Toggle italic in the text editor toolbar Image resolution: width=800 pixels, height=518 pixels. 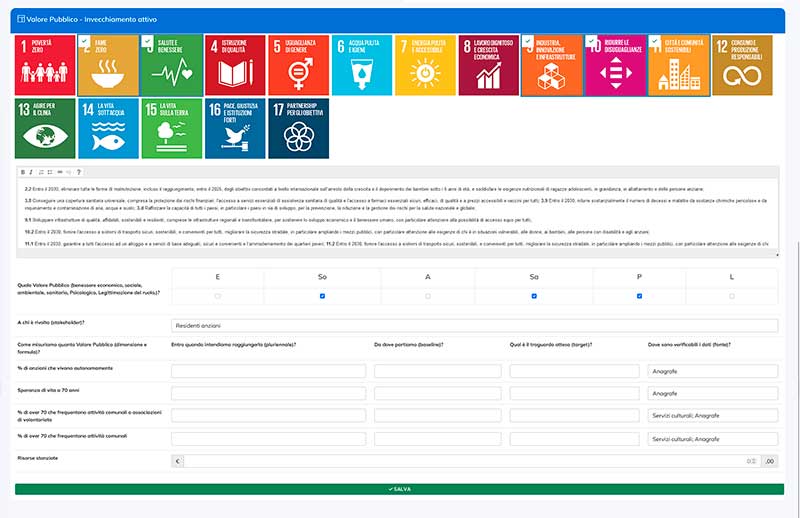tap(32, 172)
